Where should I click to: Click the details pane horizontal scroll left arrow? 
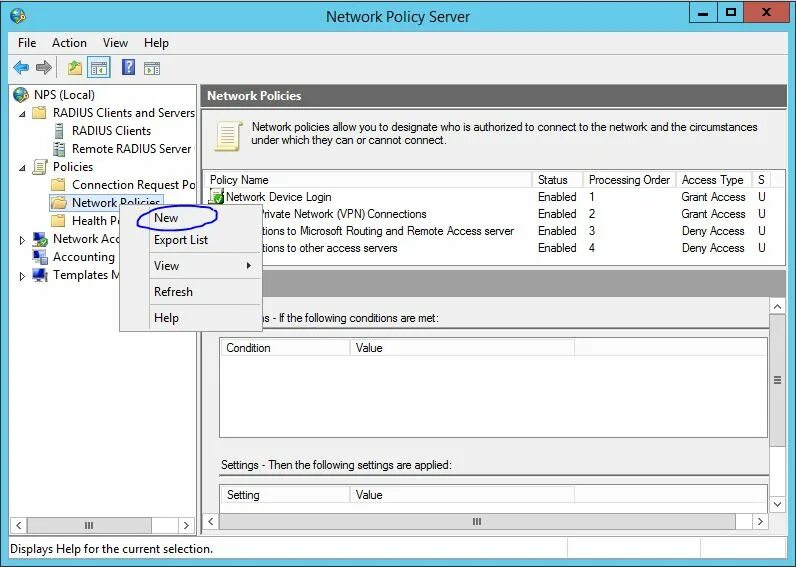(x=211, y=521)
